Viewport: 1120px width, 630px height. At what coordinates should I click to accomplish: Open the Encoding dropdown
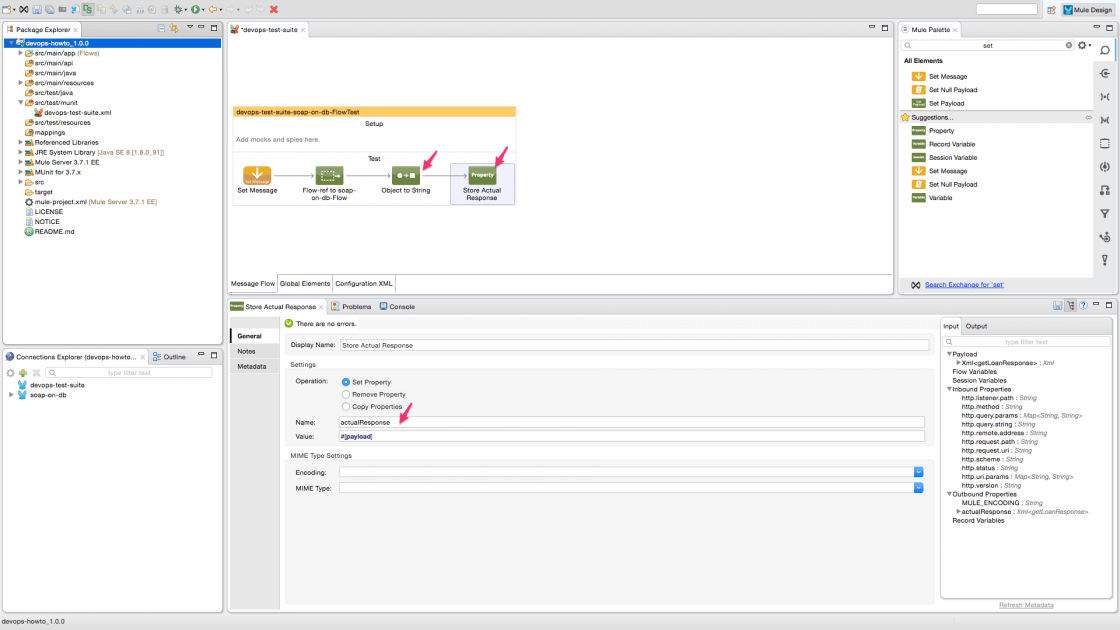919,470
